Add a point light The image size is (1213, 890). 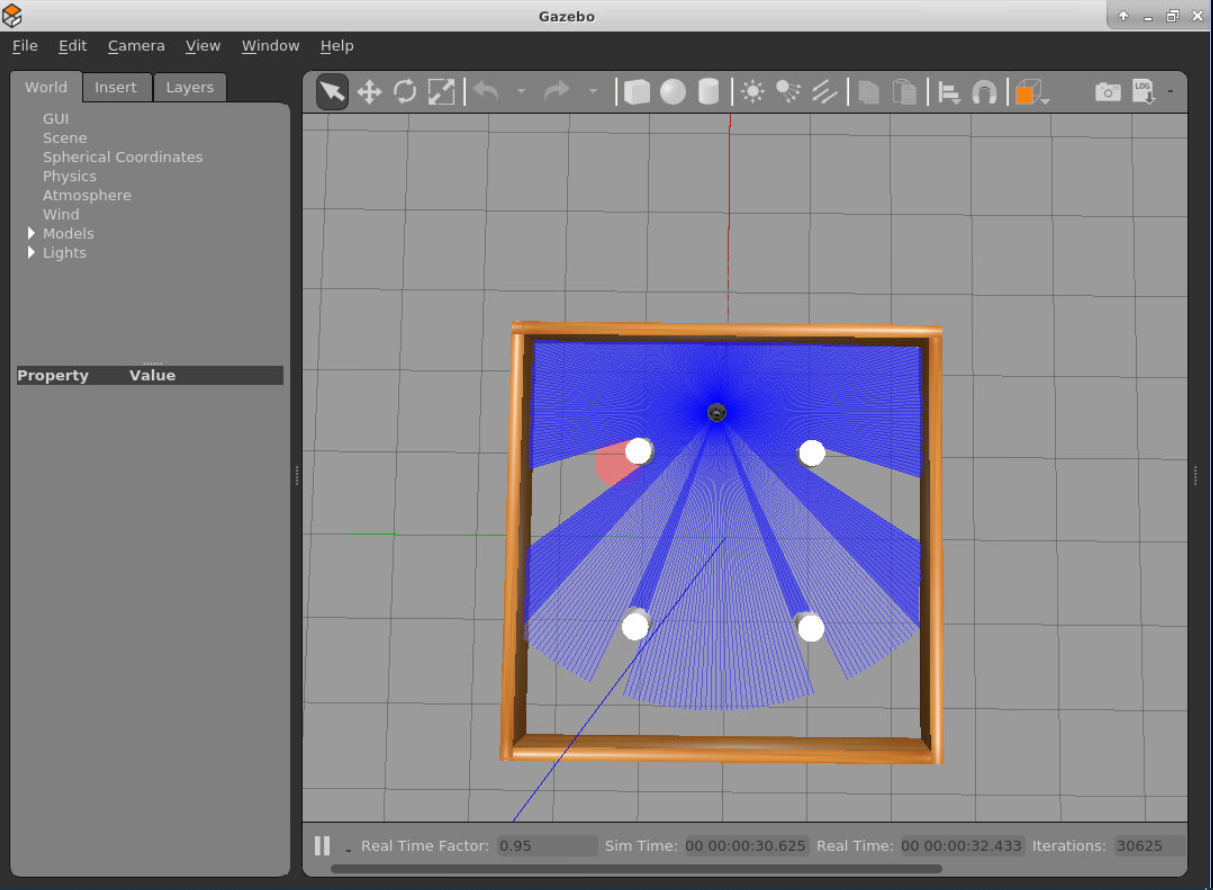pyautogui.click(x=752, y=93)
